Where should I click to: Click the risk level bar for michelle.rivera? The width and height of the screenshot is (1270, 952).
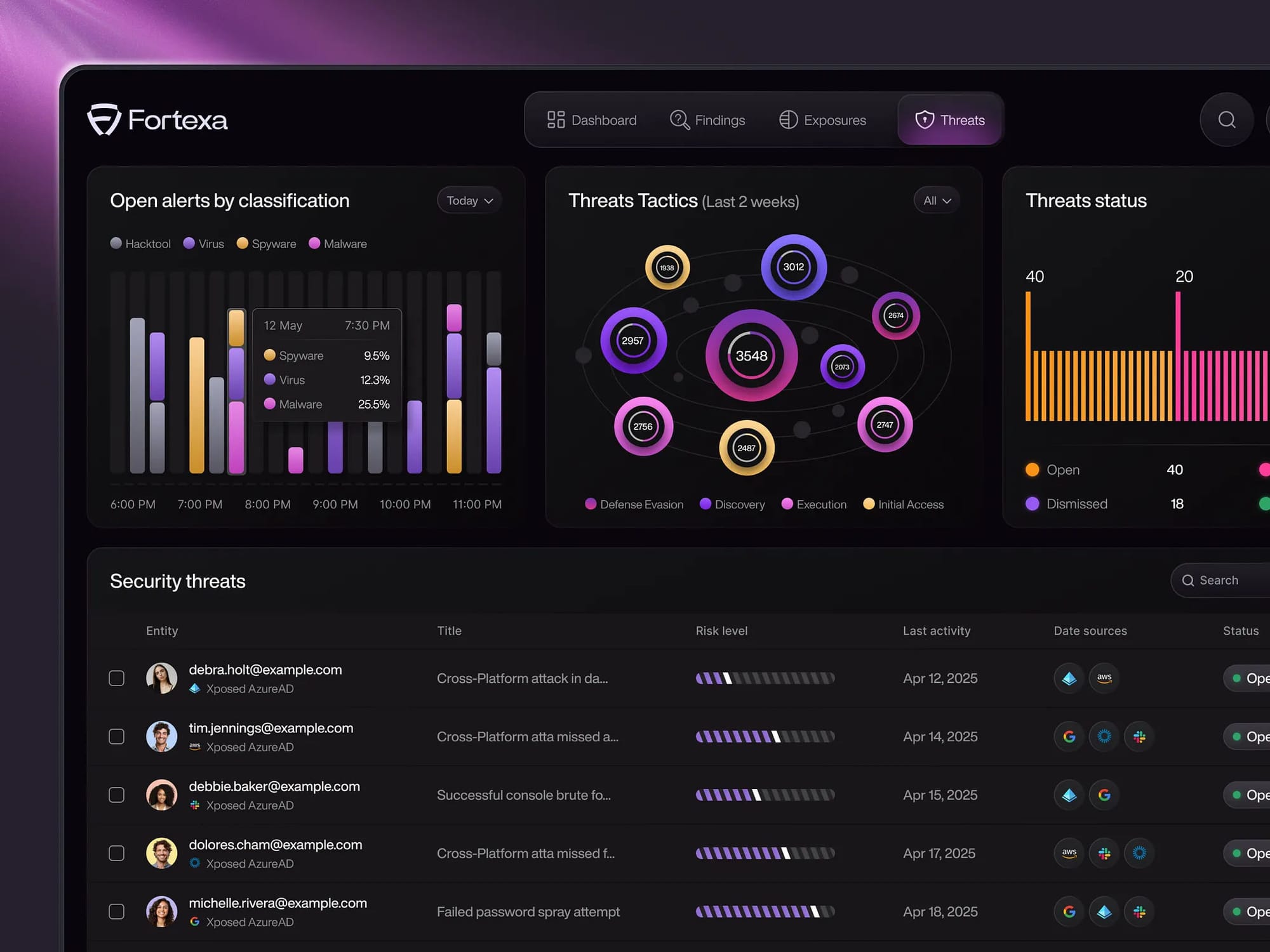tap(765, 912)
